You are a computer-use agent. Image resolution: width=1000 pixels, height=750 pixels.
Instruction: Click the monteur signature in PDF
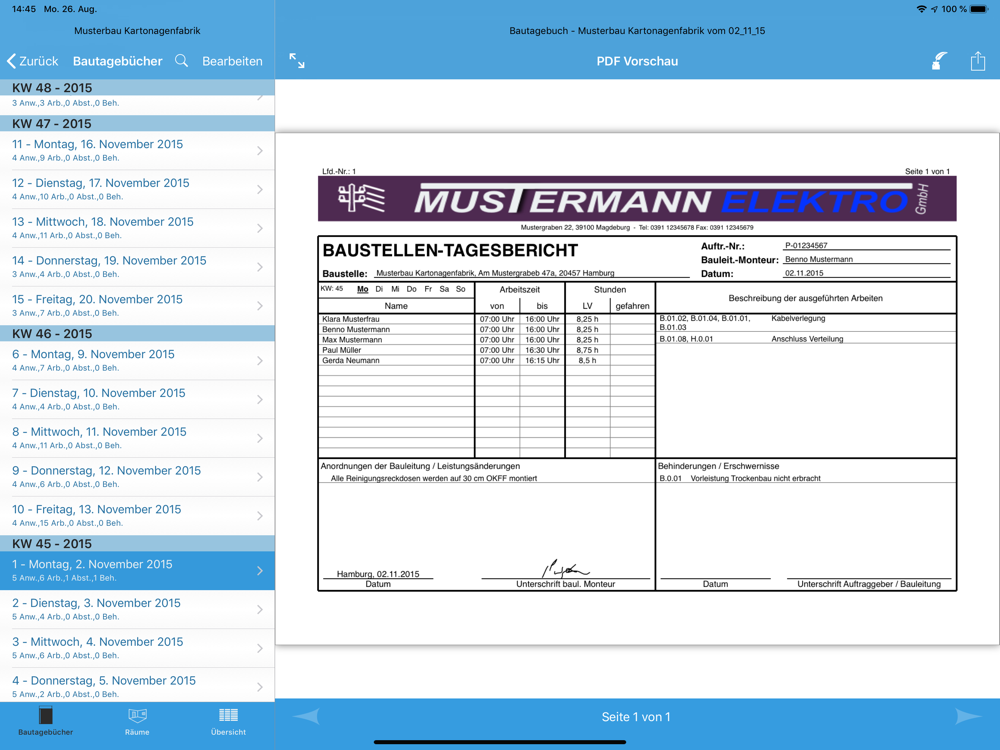click(566, 568)
